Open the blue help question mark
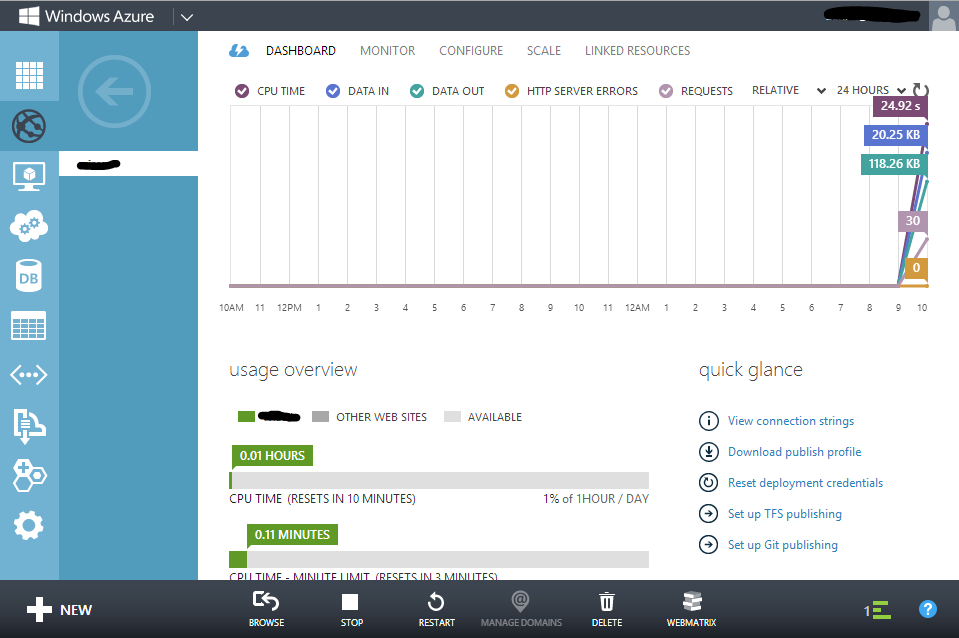The height and width of the screenshot is (638, 959). [928, 609]
